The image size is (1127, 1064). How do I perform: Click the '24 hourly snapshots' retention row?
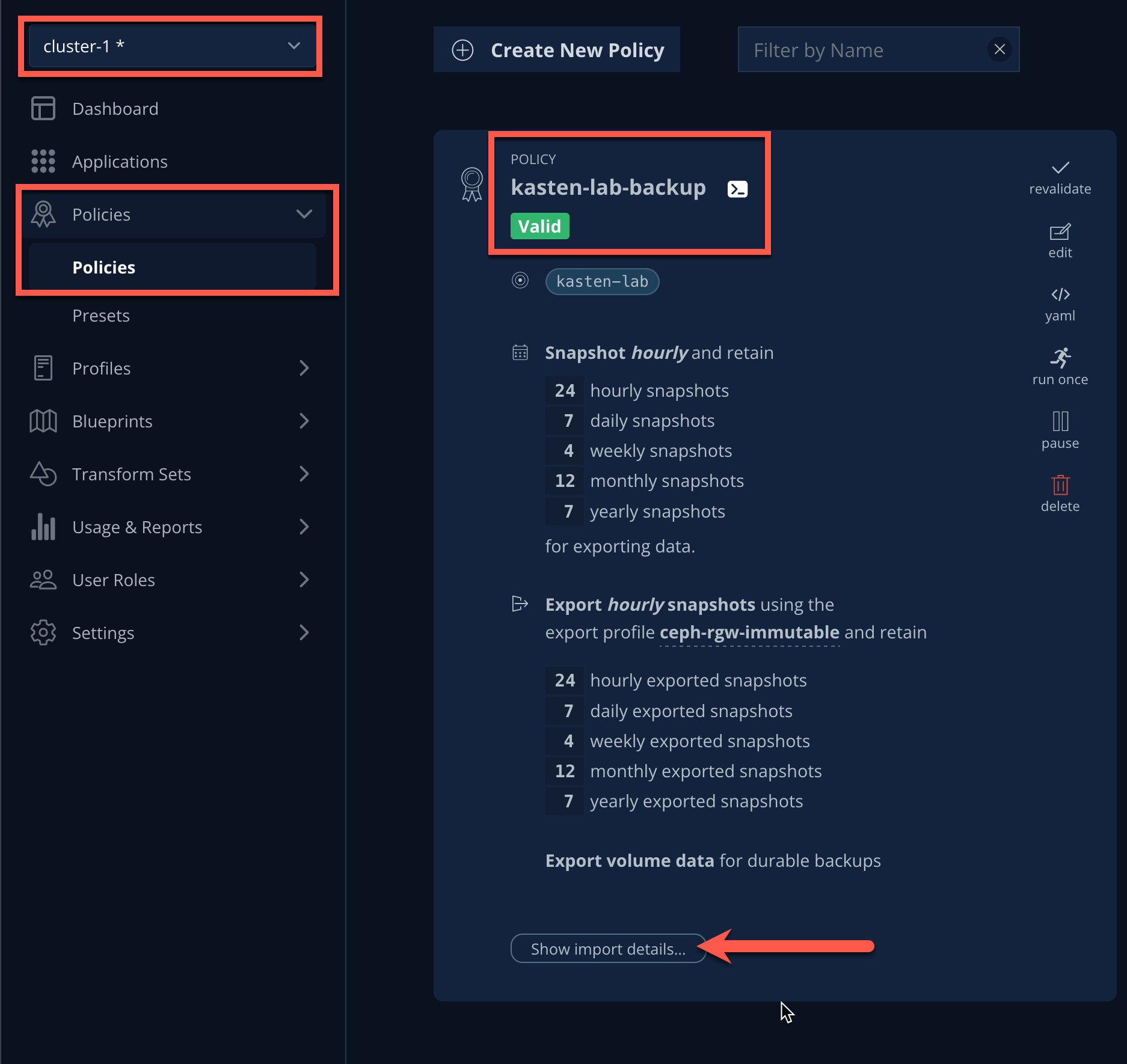pos(637,390)
